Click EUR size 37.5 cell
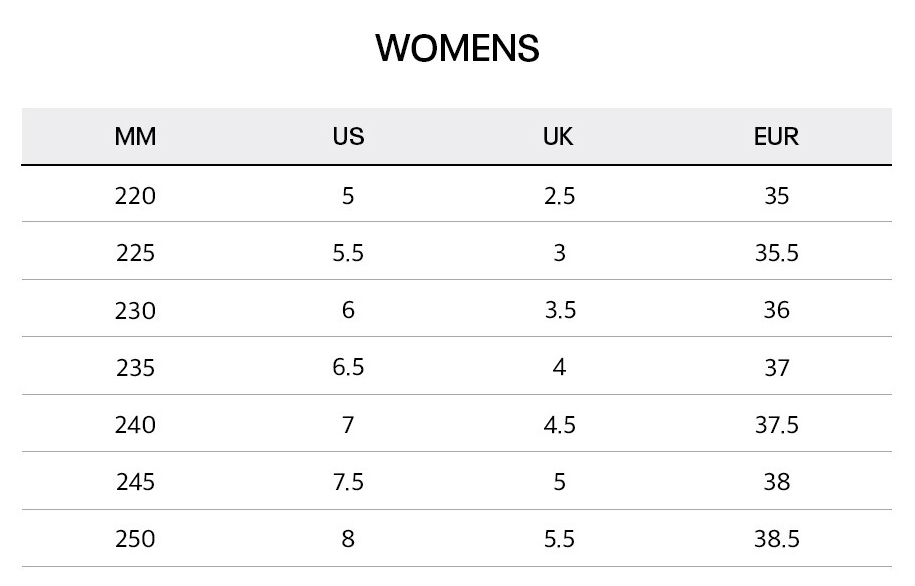 (776, 425)
